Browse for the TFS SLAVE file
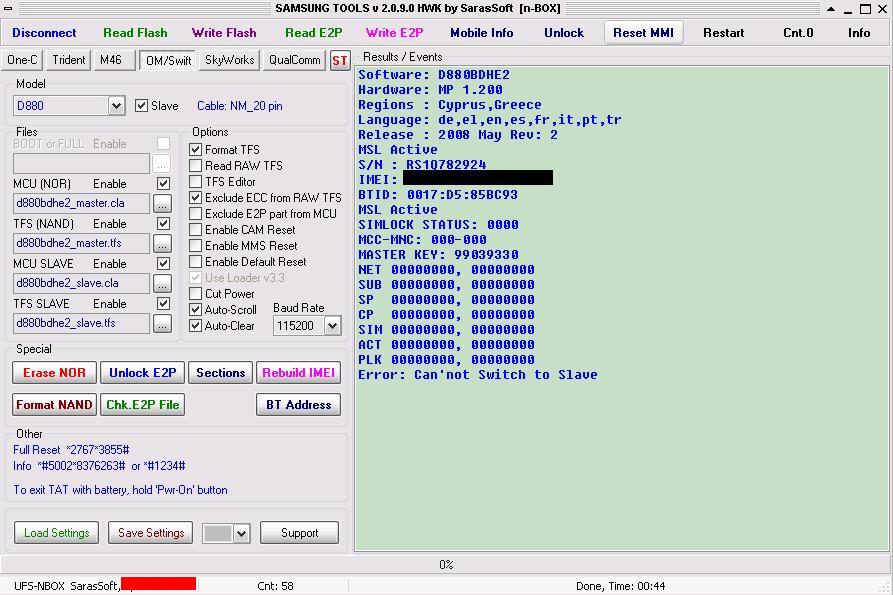 coord(162,323)
